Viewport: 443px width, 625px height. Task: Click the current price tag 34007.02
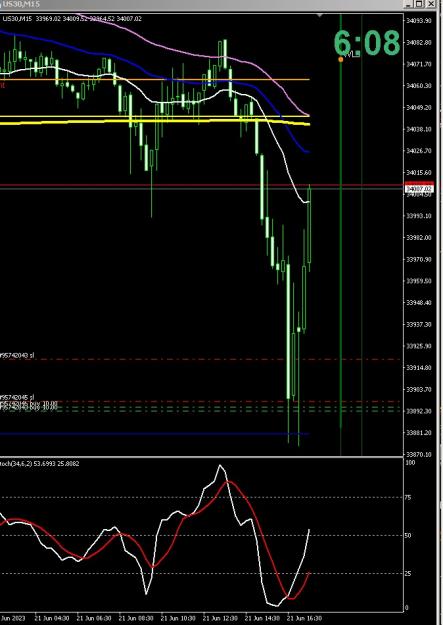click(x=419, y=189)
